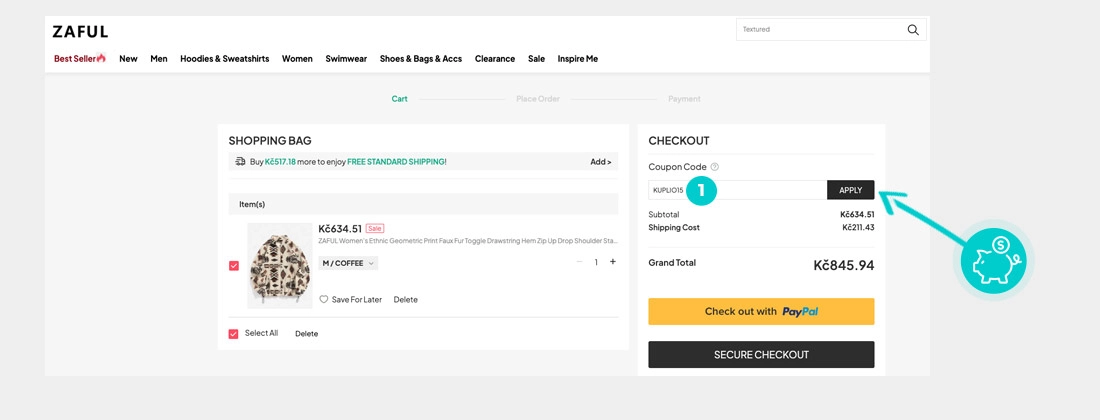Open the Swimwear menu
This screenshot has width=1100, height=420.
346,59
